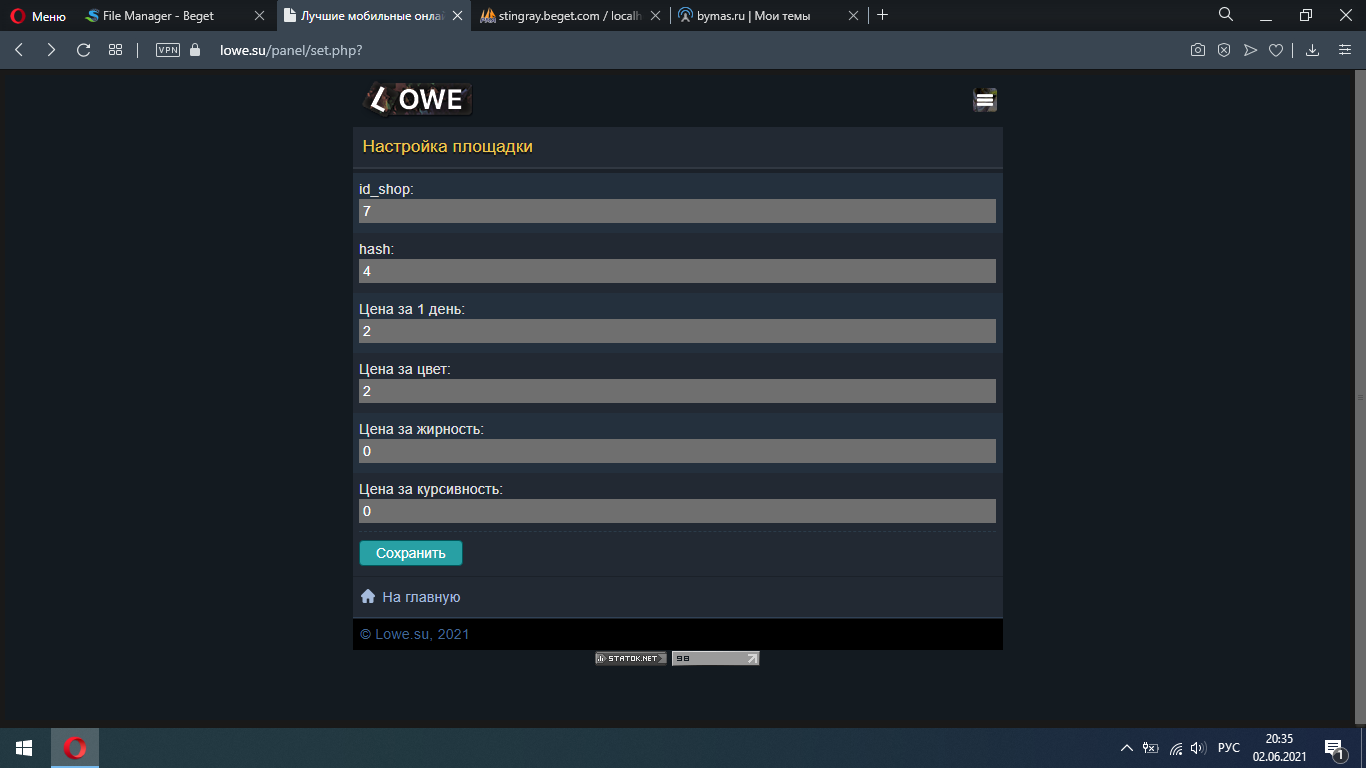Open Opera Easy Setup settings icon
The width and height of the screenshot is (1366, 768).
point(1345,50)
